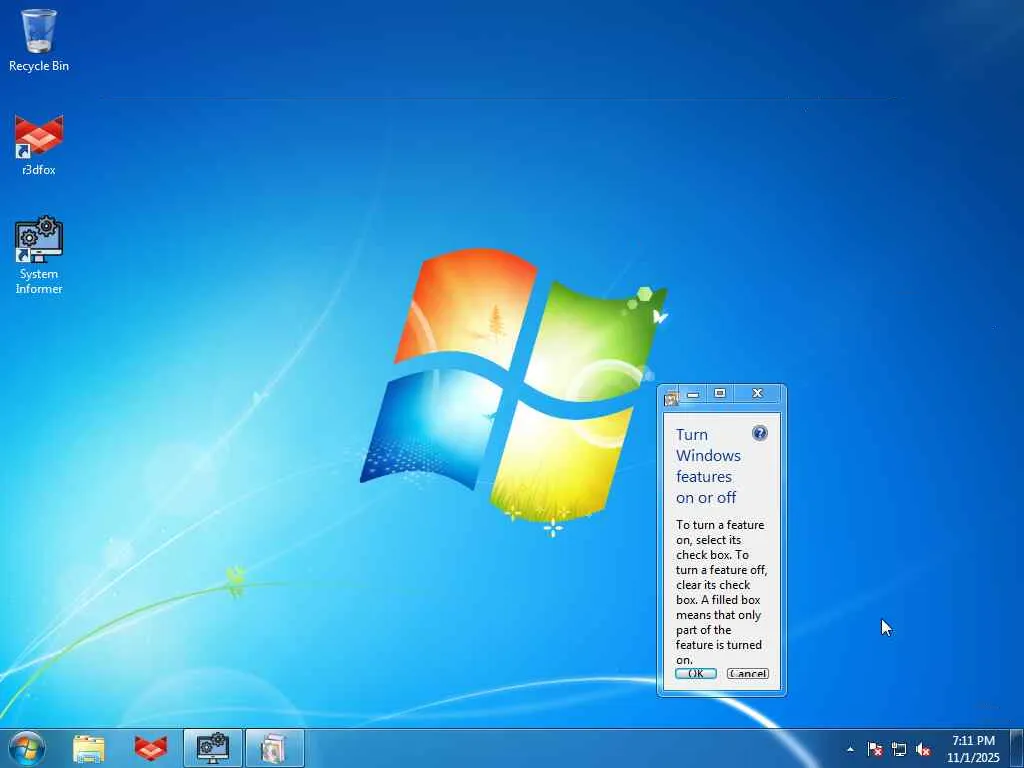The image size is (1024, 768).
Task: Click the Show desktop strip
Action: point(1017,748)
